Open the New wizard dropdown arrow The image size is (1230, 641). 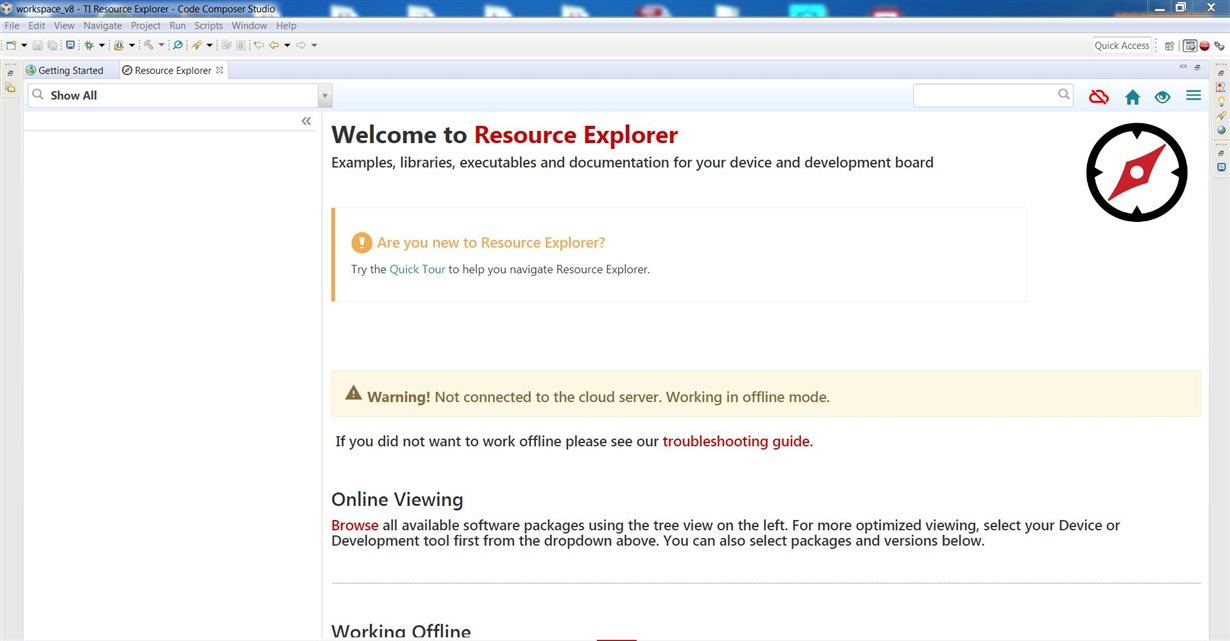pos(24,45)
